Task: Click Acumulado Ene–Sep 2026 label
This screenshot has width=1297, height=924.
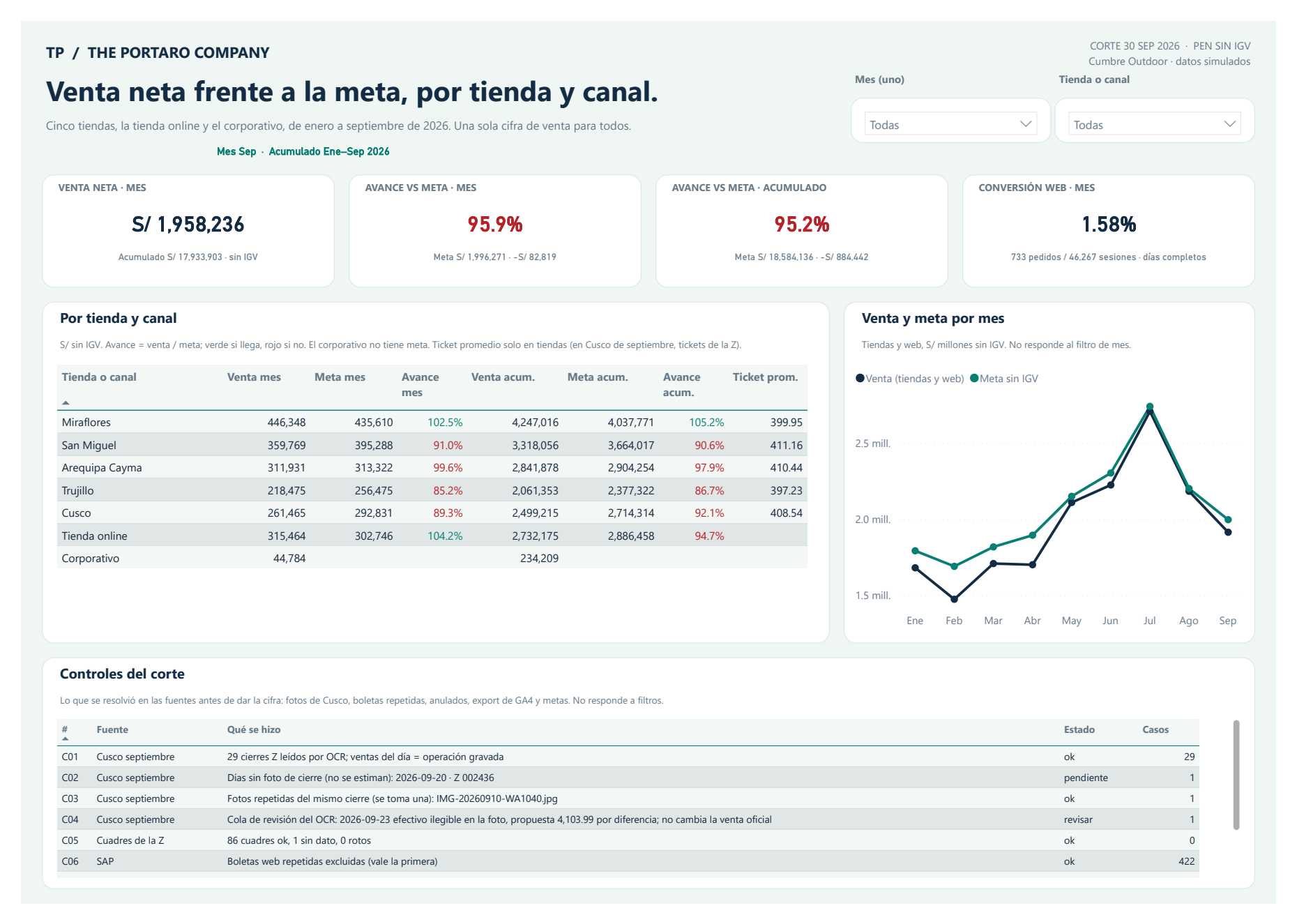Action: click(x=329, y=151)
